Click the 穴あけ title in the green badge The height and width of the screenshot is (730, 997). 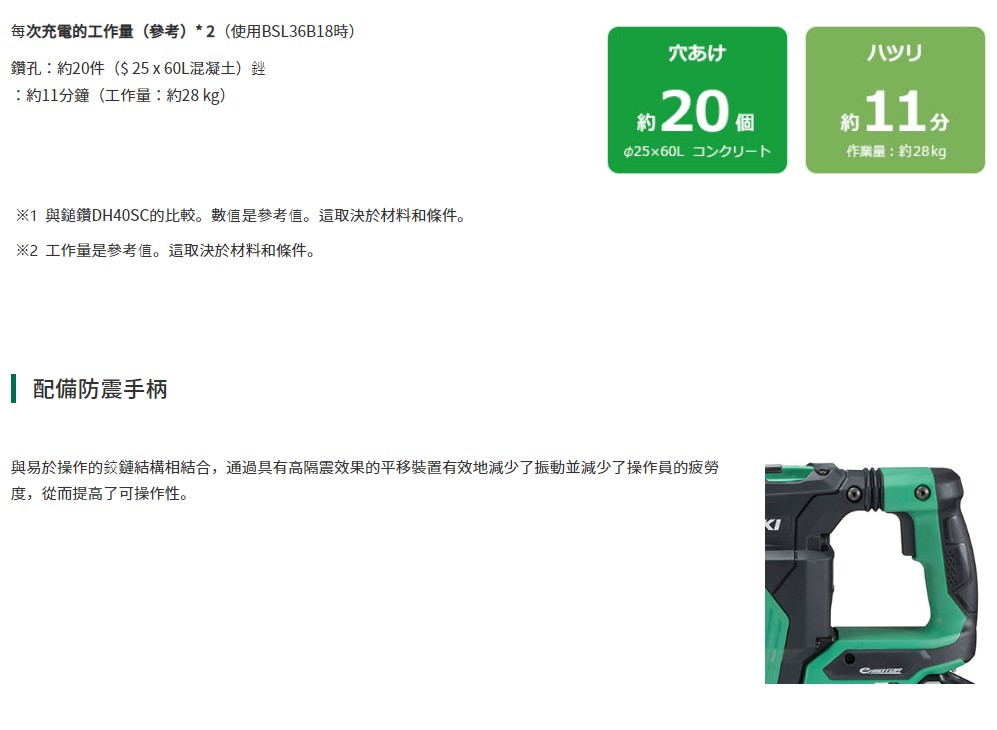(697, 53)
